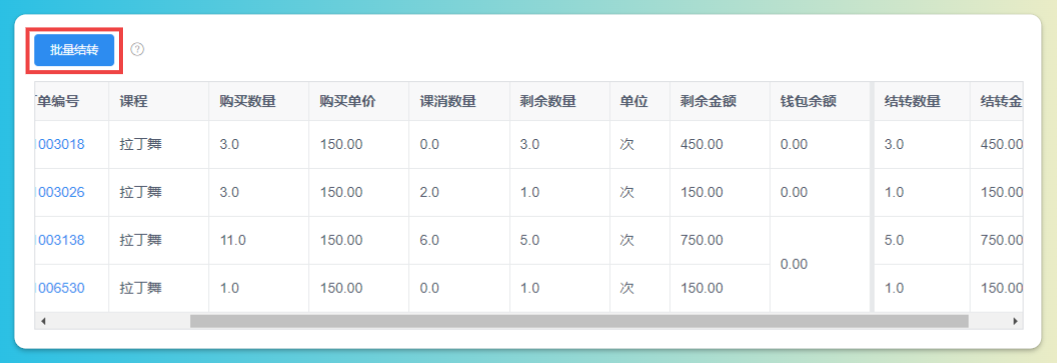Click 剩余金额 750.00 in row 003138
The image size is (1057, 363).
(x=702, y=240)
